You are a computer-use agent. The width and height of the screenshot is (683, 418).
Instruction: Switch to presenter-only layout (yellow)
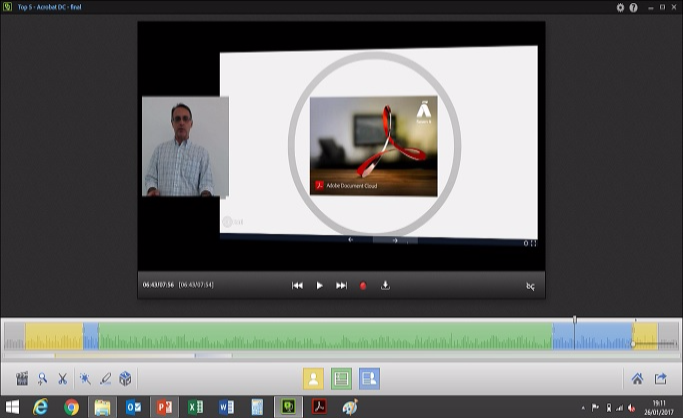click(313, 378)
